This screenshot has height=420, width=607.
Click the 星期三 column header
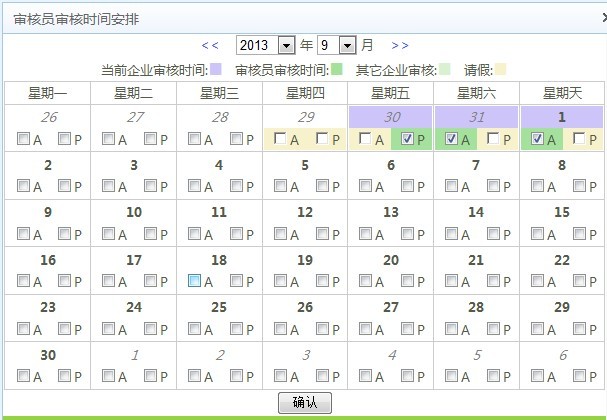click(x=219, y=93)
